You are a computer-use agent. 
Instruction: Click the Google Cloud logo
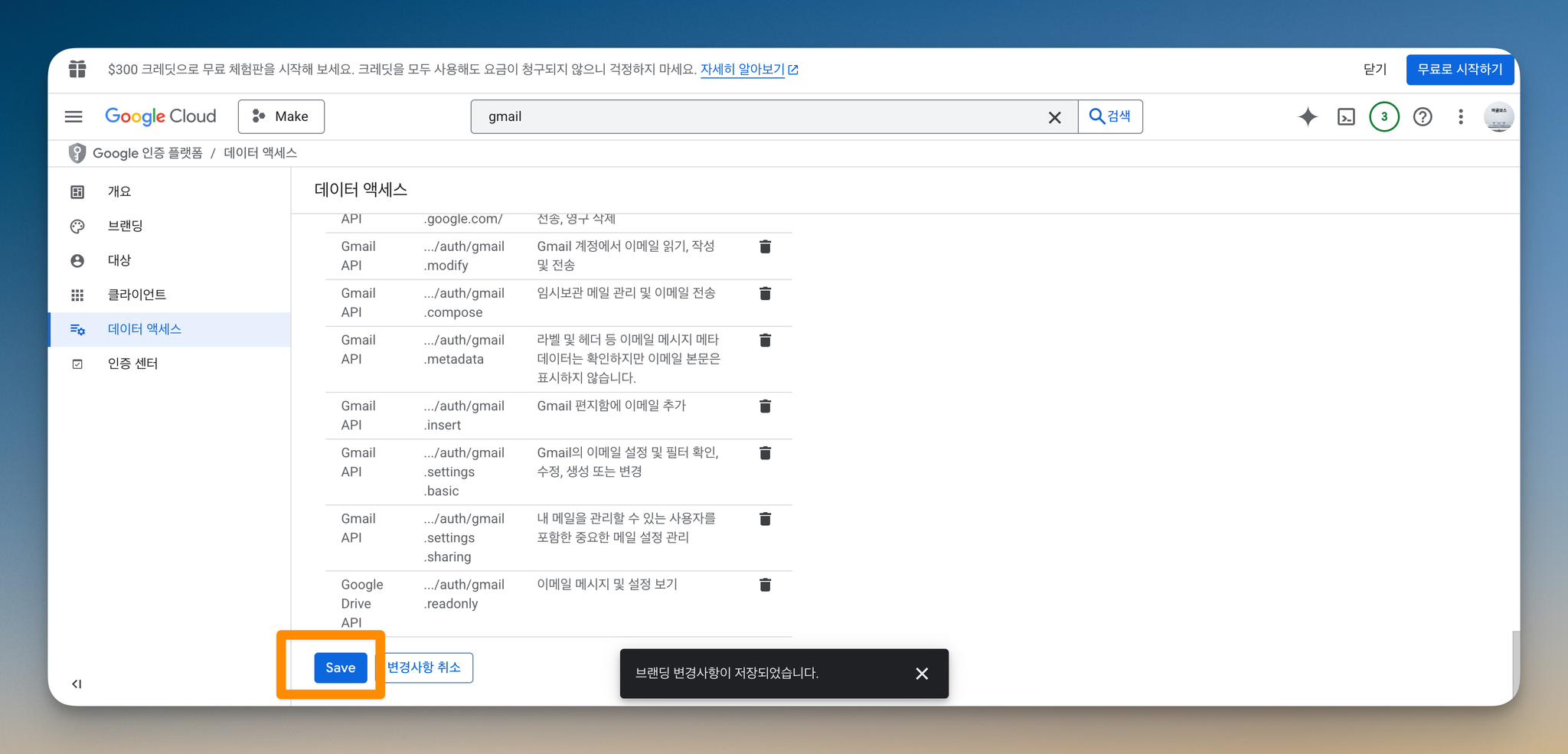[x=161, y=116]
